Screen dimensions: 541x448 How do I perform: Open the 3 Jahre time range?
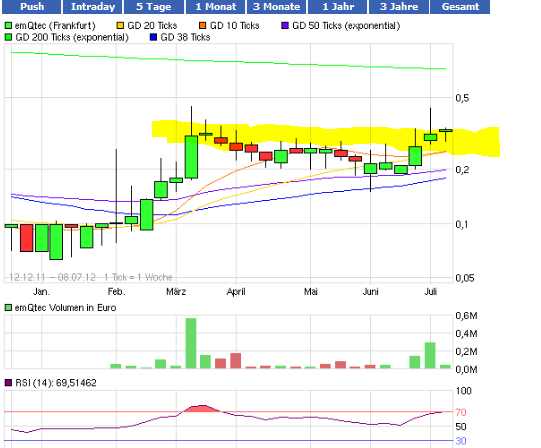(x=399, y=7)
